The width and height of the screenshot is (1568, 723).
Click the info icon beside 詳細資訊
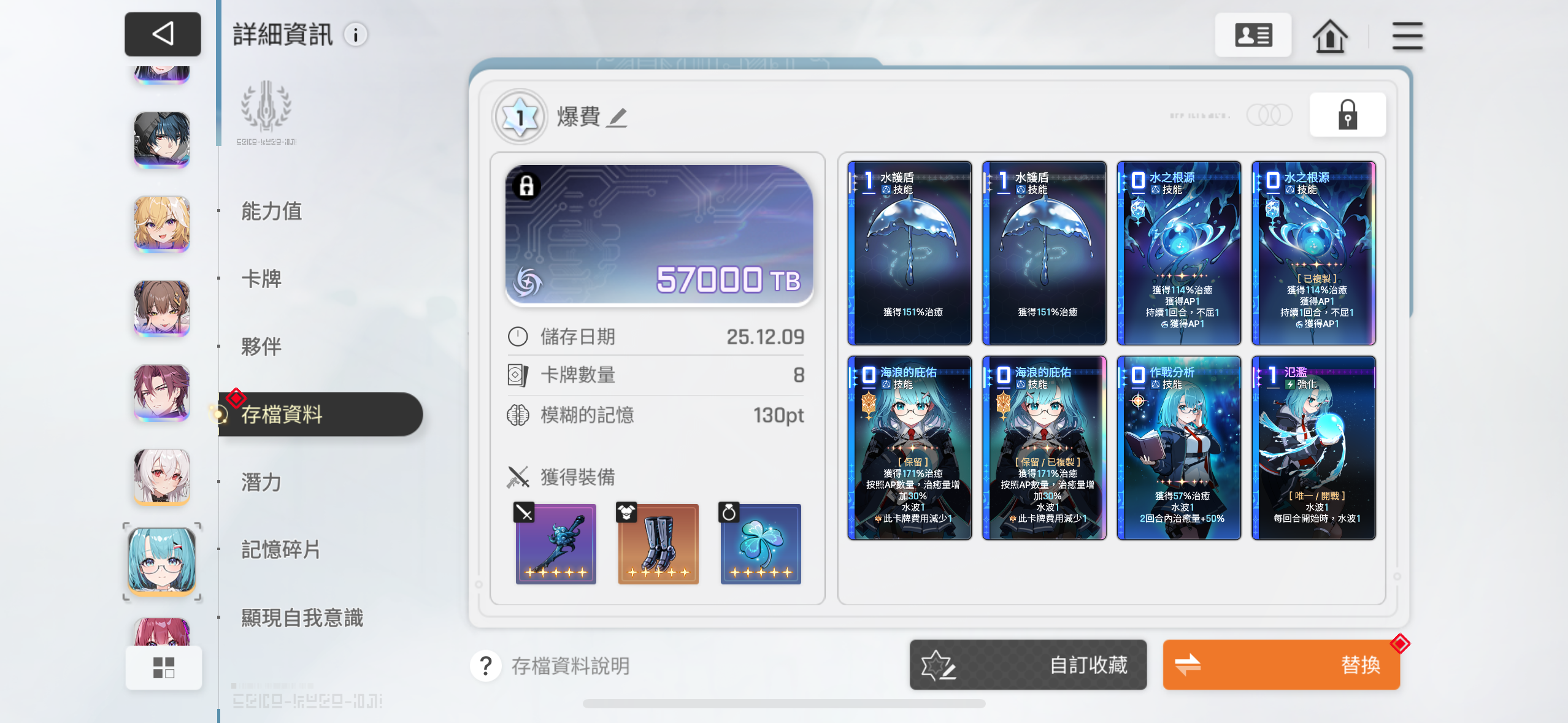[x=356, y=35]
